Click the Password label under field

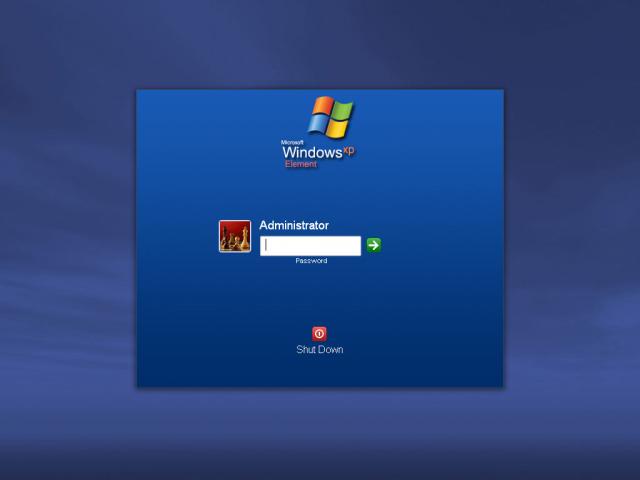click(x=311, y=261)
